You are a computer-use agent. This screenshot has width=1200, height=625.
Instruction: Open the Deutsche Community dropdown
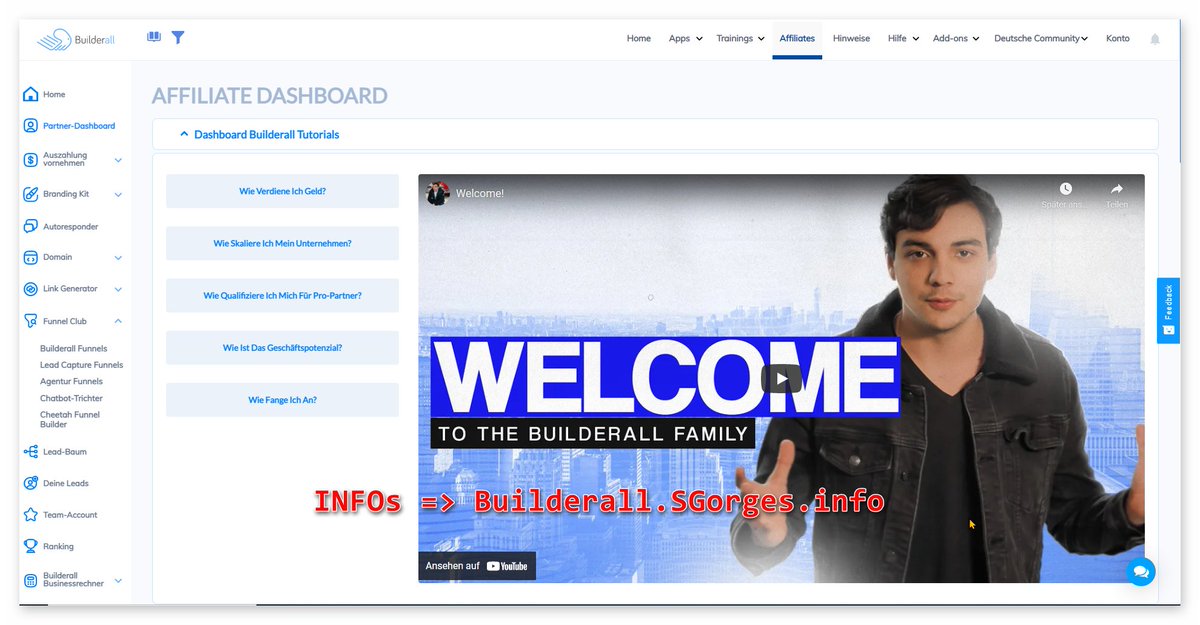[x=1041, y=39]
